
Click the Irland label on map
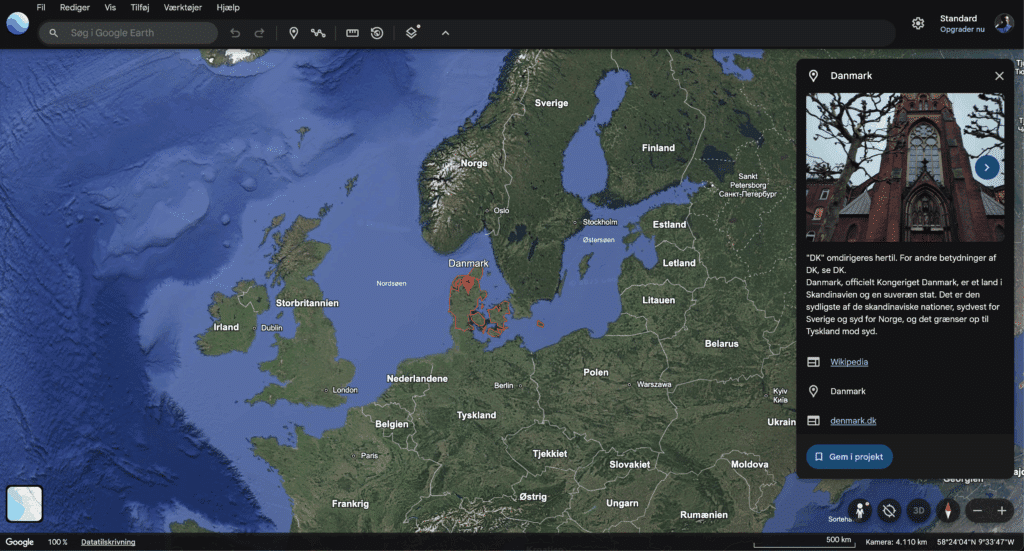(226, 327)
